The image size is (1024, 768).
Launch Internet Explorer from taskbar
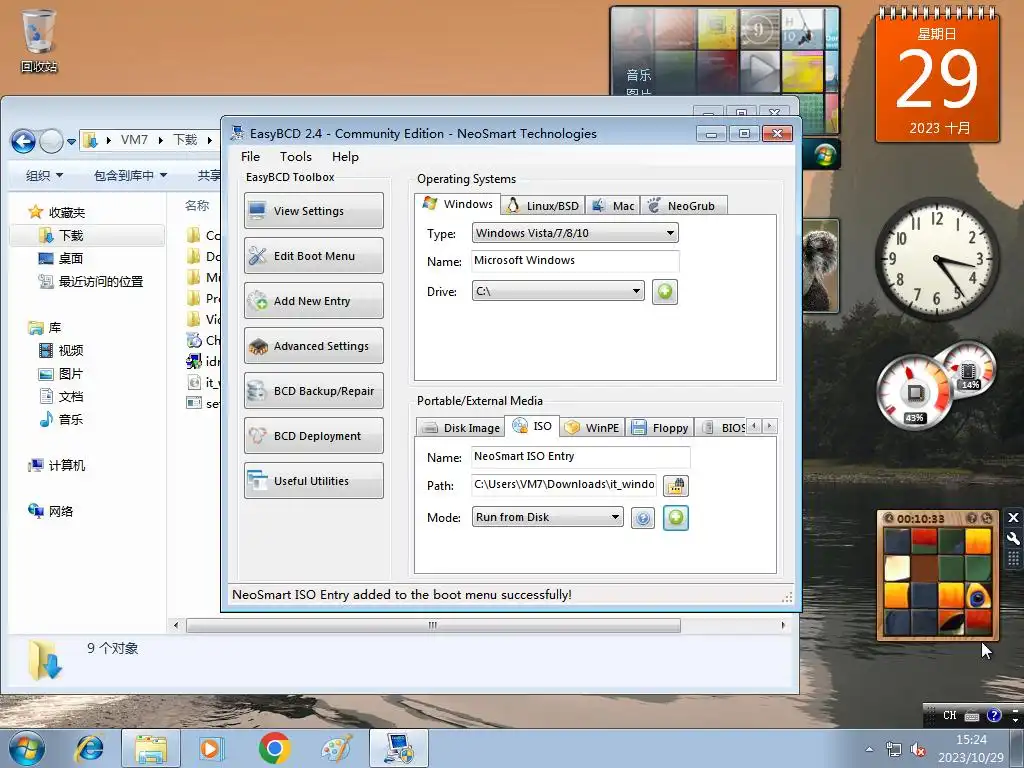89,748
